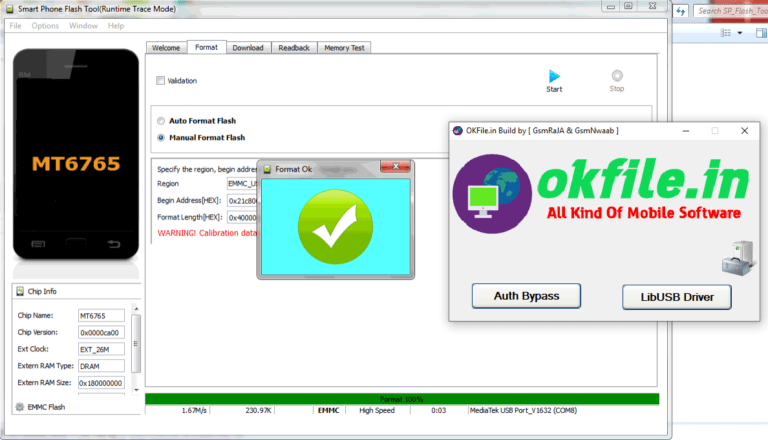Switch to the Download tab
Screen dimensions: 768x440
[x=248, y=48]
